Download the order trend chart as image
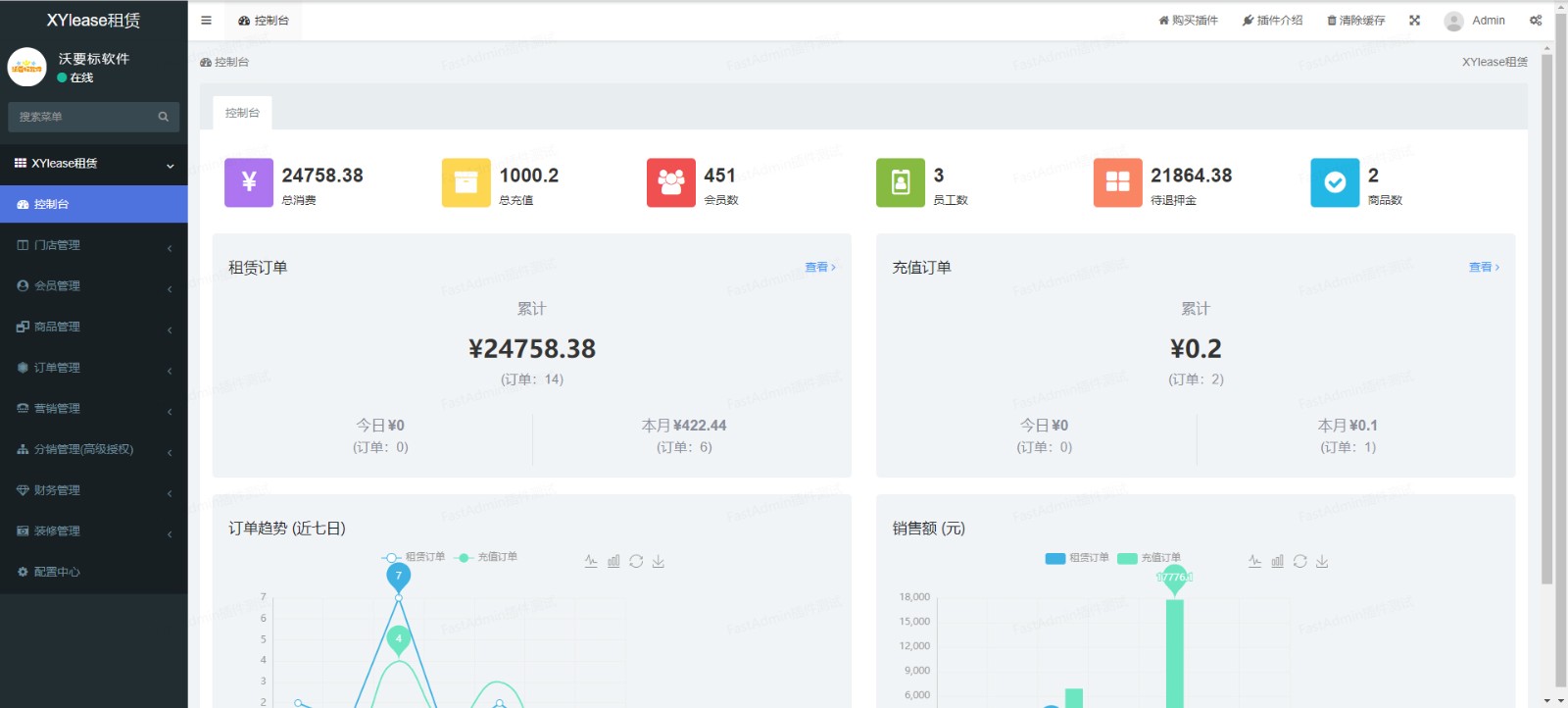Viewport: 1568px width, 708px height. click(x=659, y=562)
